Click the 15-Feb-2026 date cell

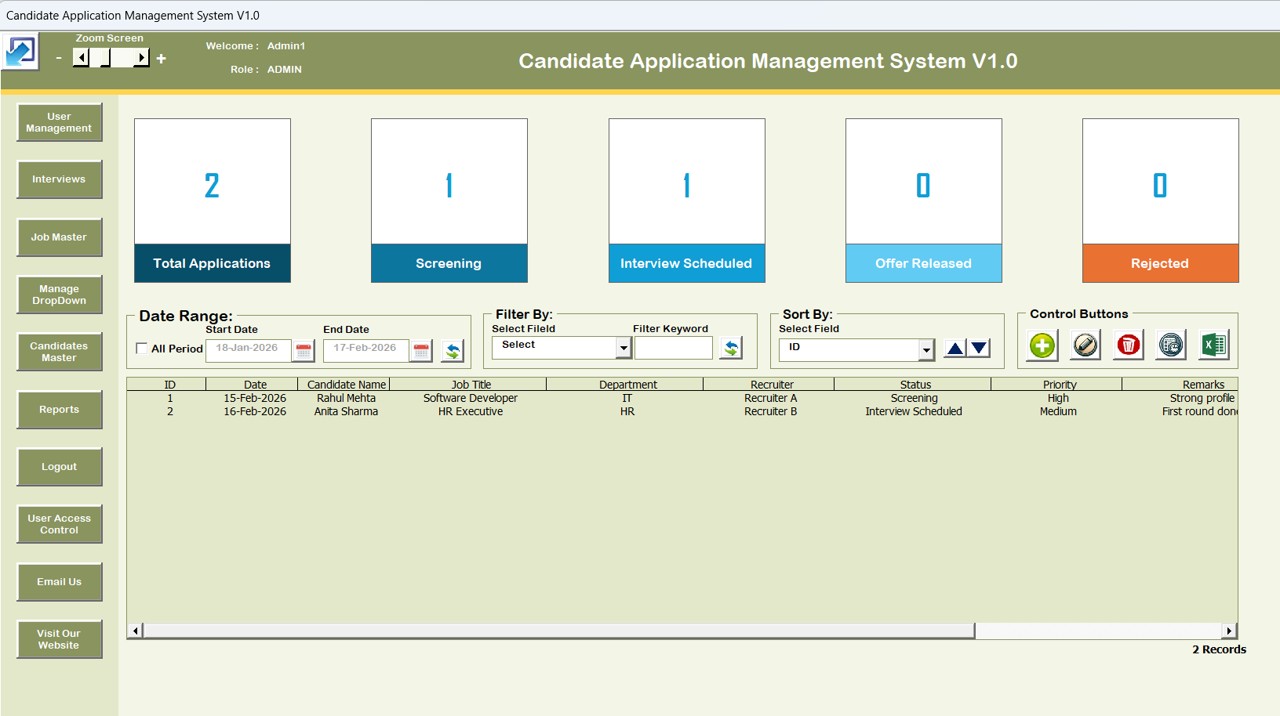coord(255,398)
